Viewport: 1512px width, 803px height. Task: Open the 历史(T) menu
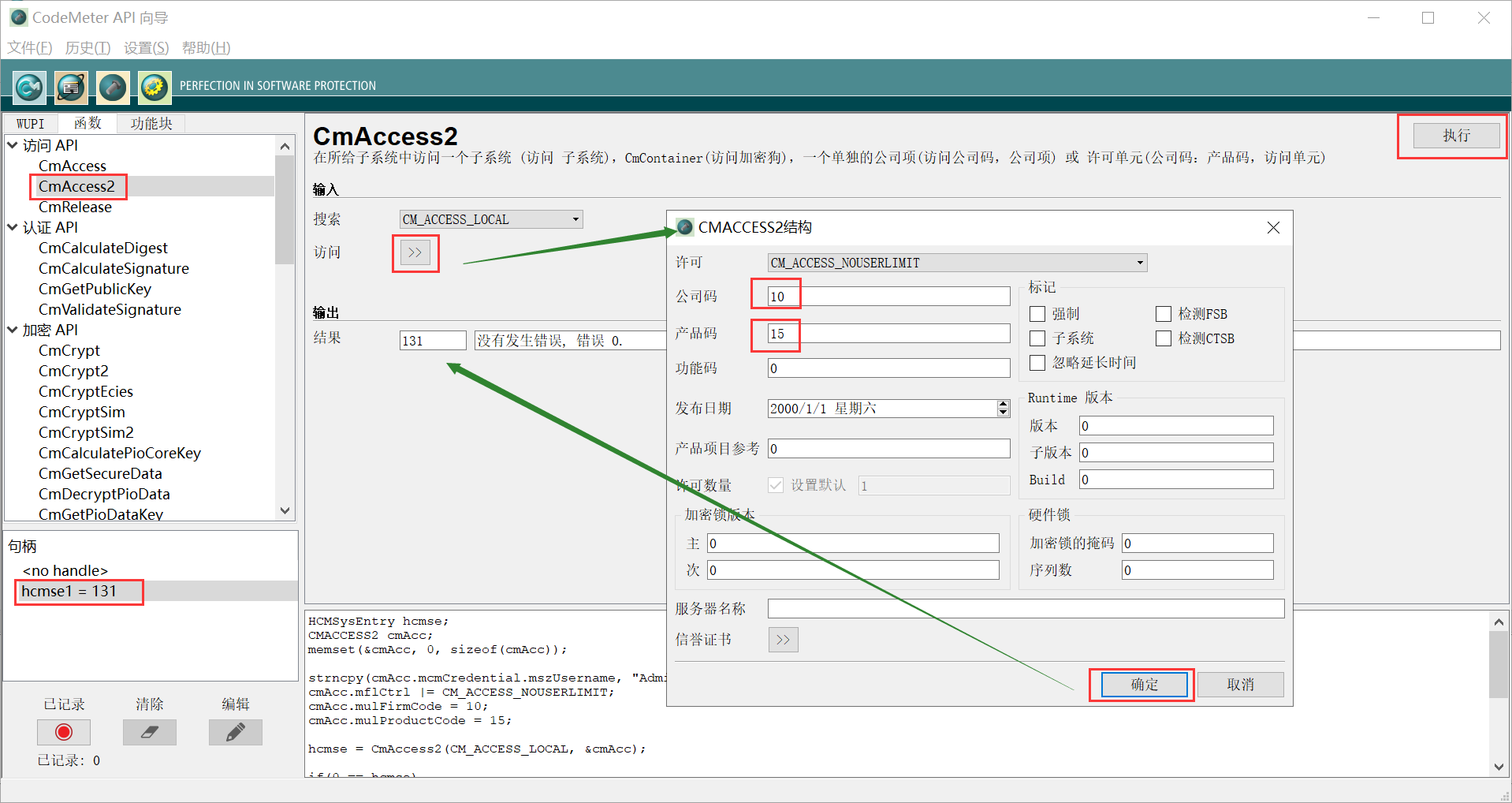(88, 48)
